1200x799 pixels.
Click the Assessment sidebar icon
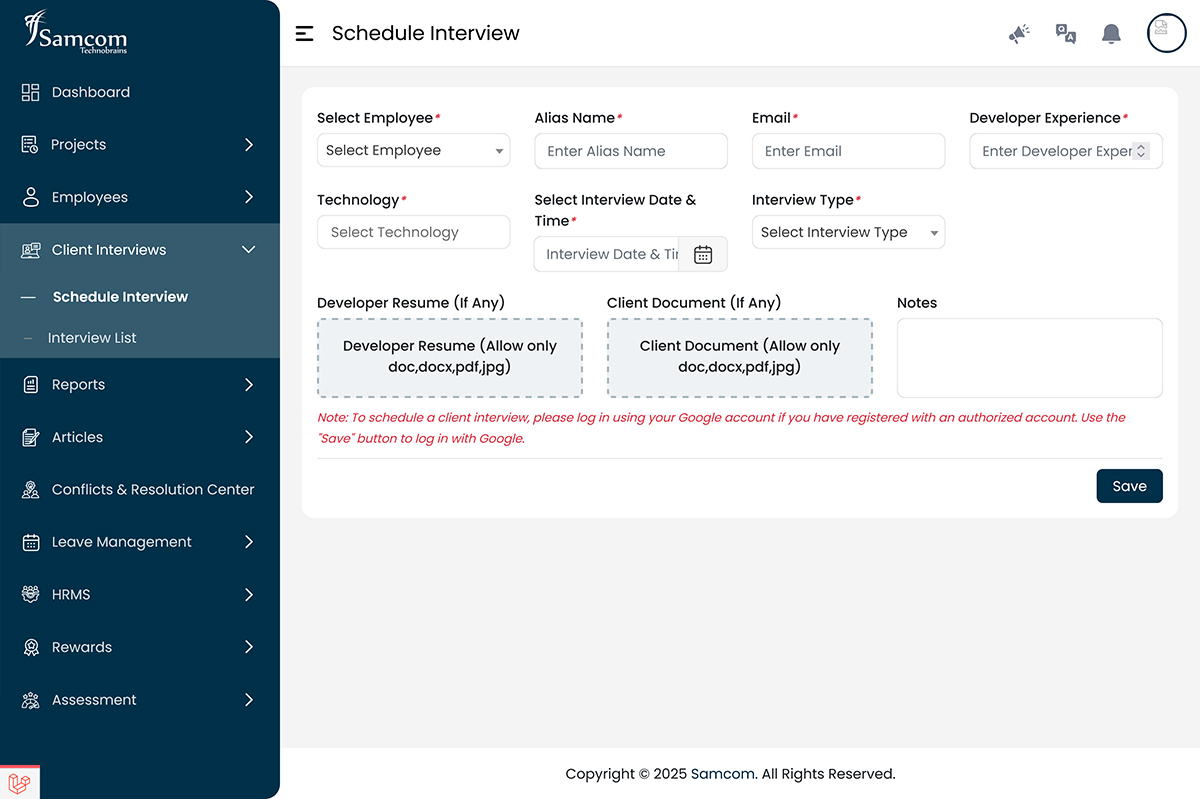[30, 700]
